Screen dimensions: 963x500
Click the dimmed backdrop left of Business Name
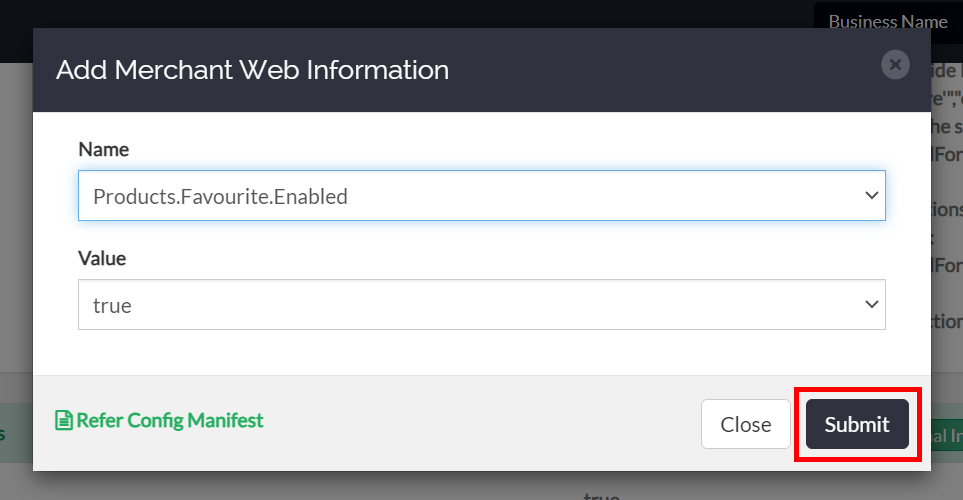point(400,14)
